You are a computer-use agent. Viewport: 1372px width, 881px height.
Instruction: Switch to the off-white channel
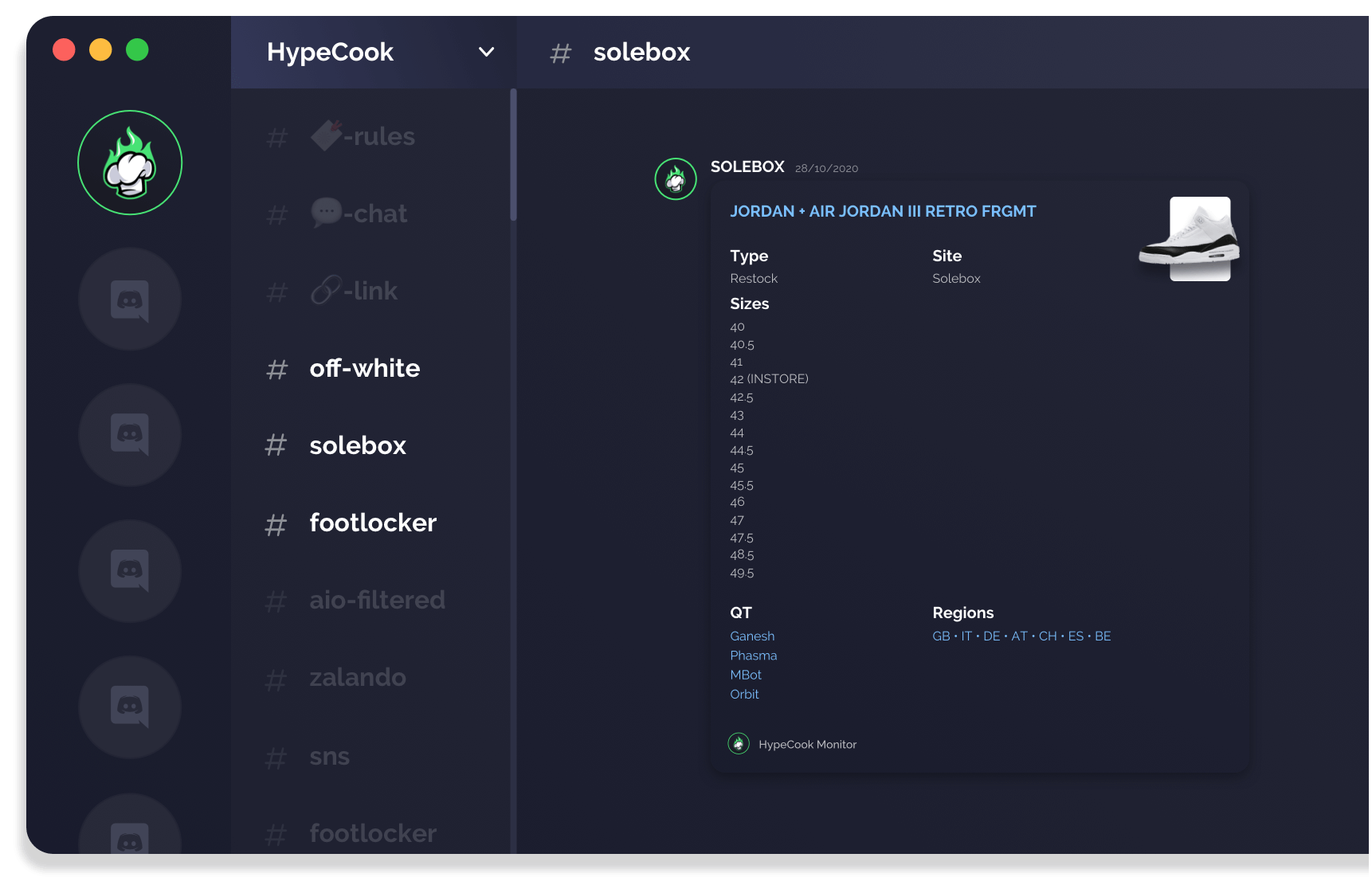pyautogui.click(x=364, y=368)
